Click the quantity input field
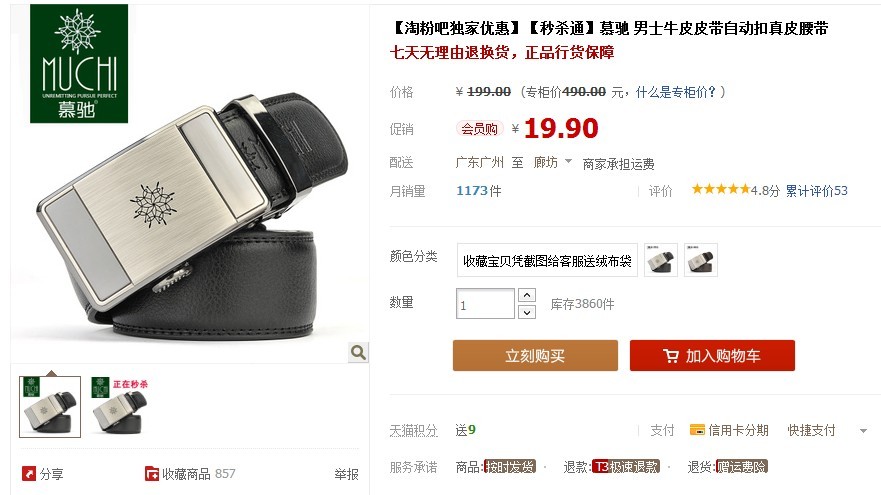 485,303
